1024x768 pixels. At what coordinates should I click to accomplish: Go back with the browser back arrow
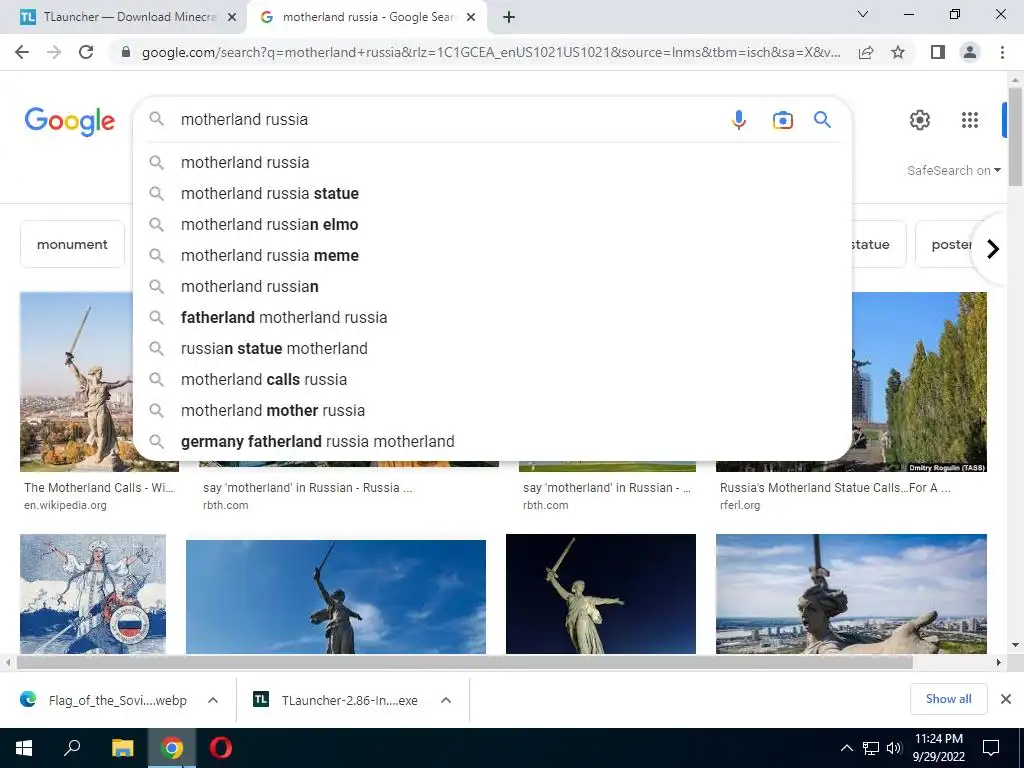point(22,52)
